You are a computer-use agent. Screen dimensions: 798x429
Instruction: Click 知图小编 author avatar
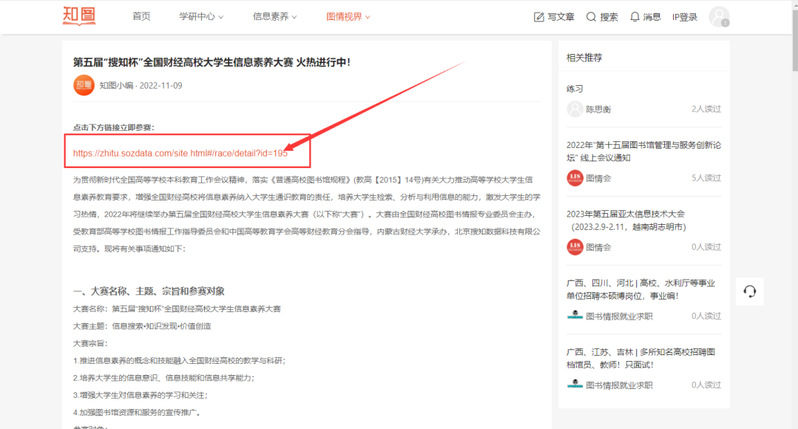tap(84, 85)
